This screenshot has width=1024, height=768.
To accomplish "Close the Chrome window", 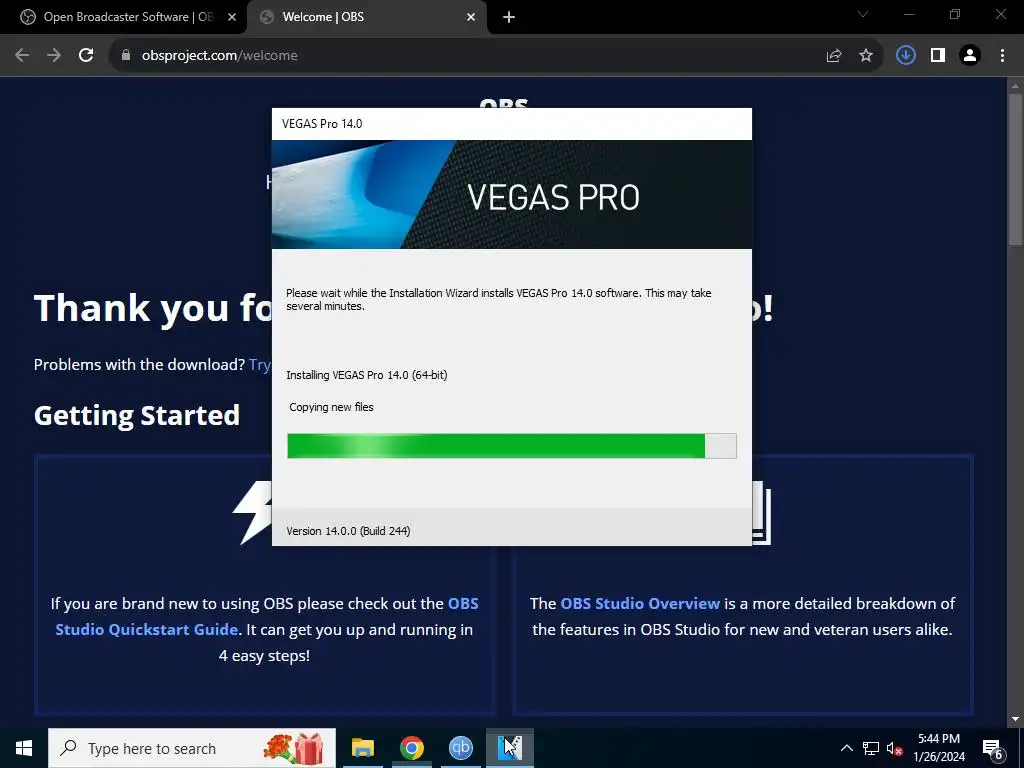I will 1000,14.
